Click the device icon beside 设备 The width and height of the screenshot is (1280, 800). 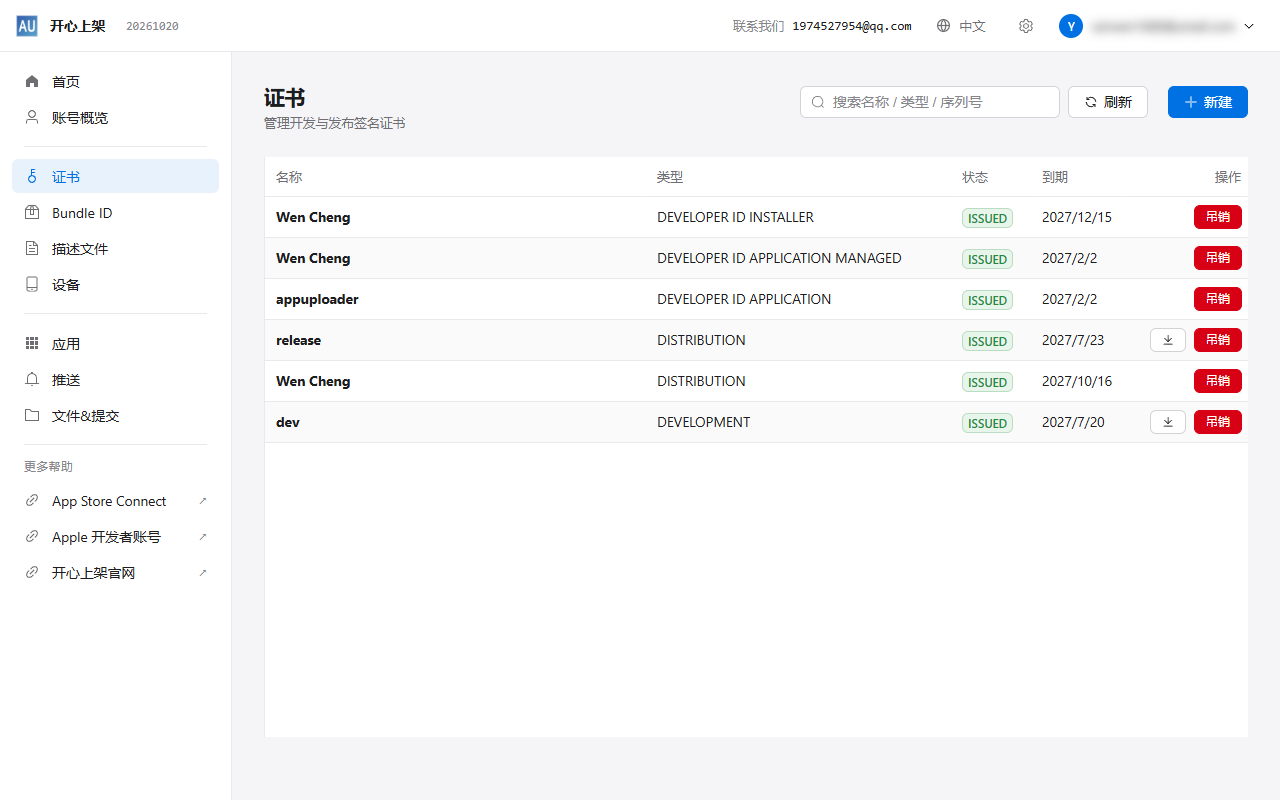32,285
